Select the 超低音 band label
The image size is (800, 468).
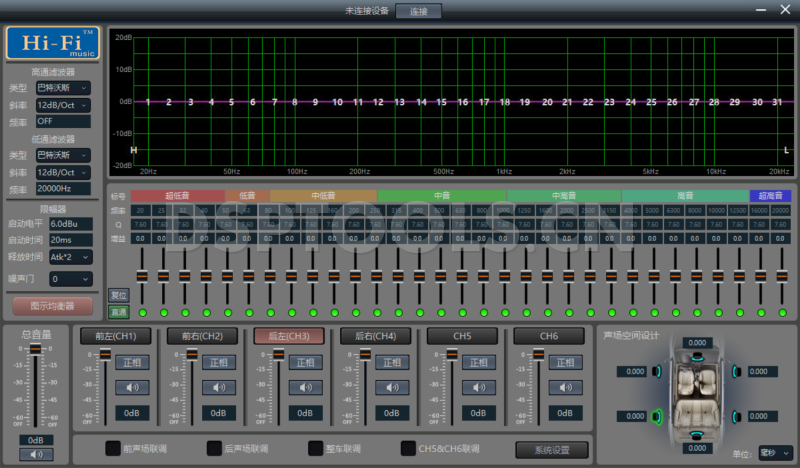coord(177,196)
